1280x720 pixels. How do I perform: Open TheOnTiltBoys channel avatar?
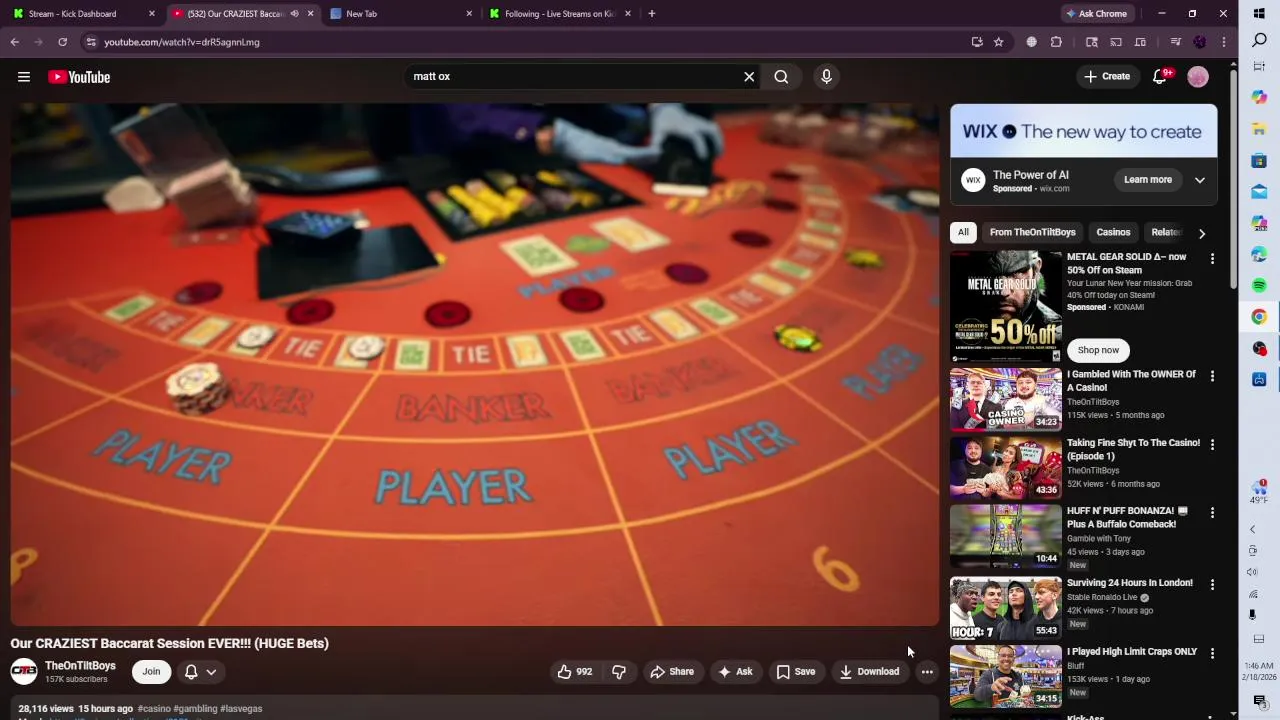click(x=24, y=671)
